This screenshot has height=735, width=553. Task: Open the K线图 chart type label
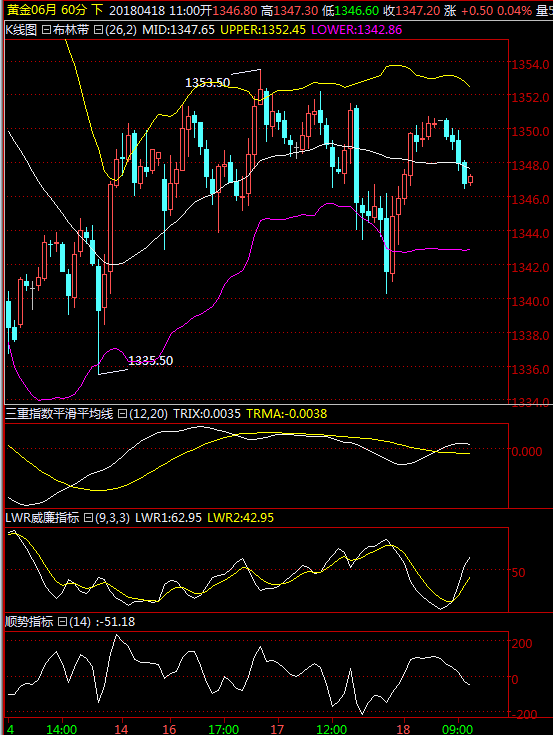click(x=22, y=30)
